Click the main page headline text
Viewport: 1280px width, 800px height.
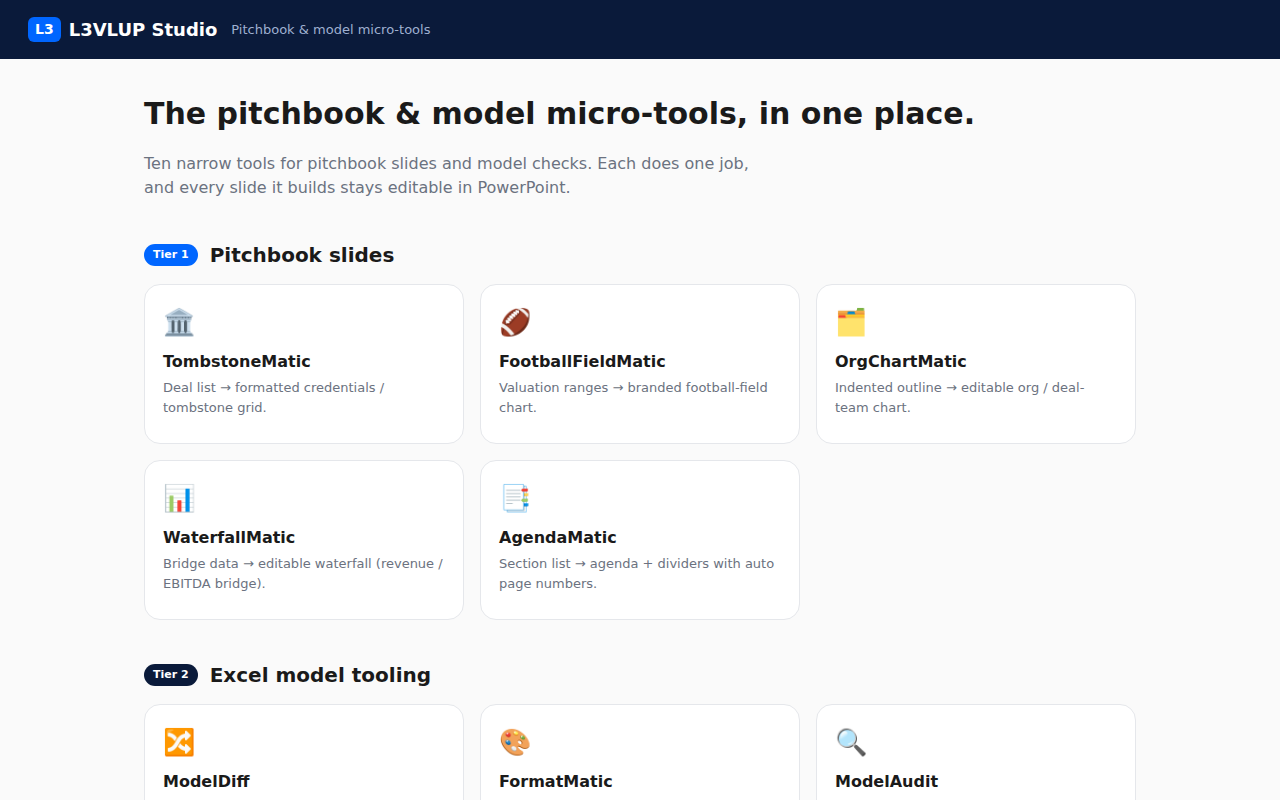pos(559,114)
